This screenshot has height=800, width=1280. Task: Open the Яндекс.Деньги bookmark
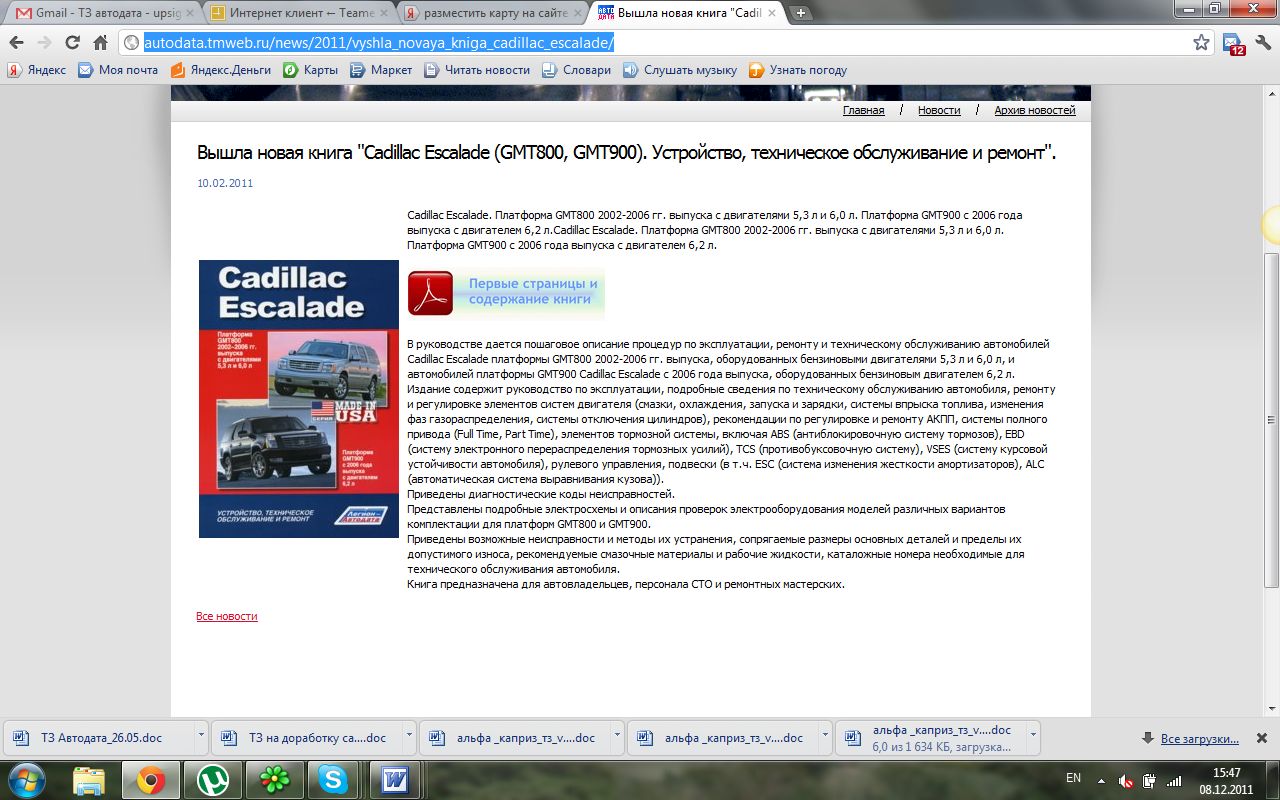pyautogui.click(x=220, y=70)
